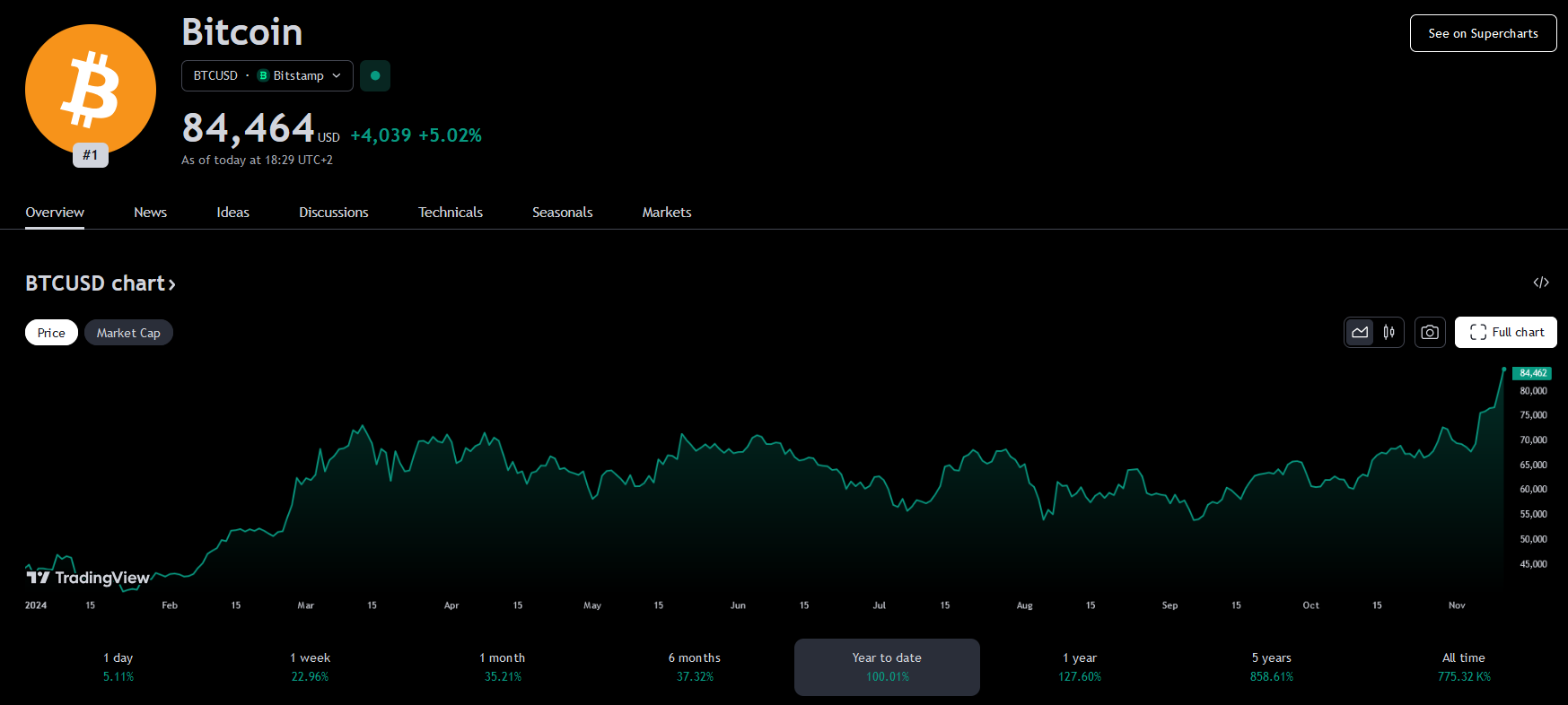
Task: Open the BTCUSD chart heading link
Action: tap(101, 283)
